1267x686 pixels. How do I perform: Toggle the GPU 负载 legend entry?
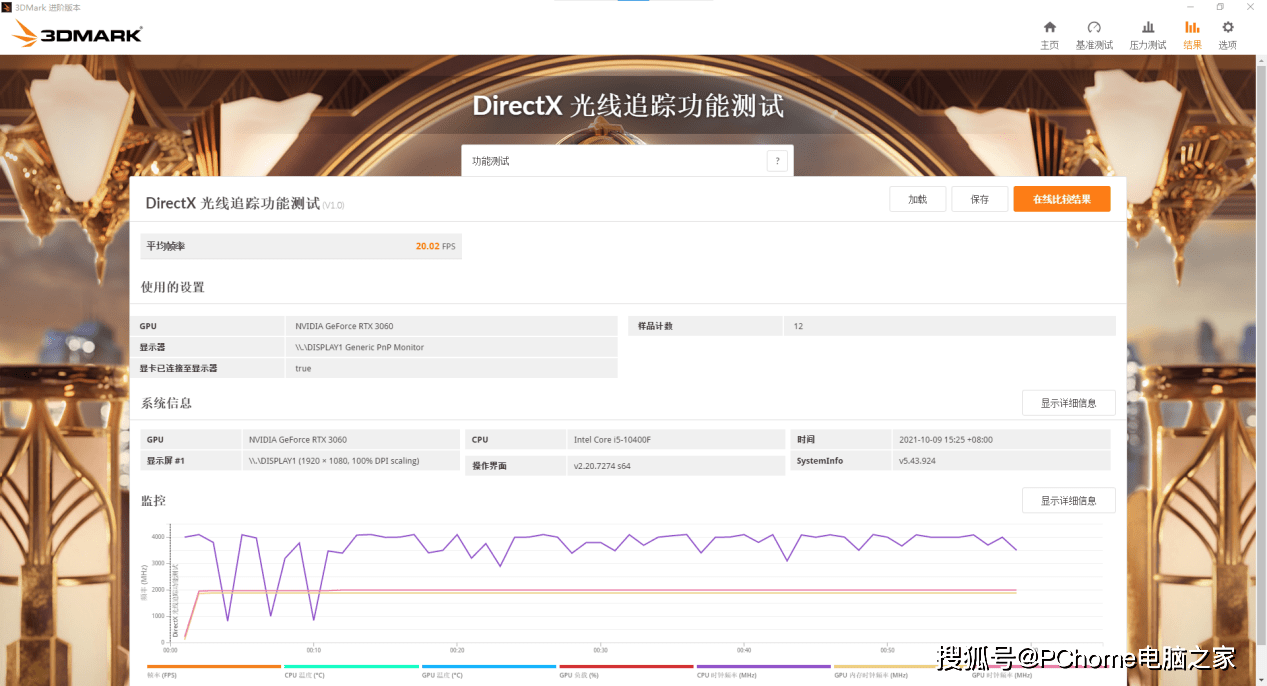click(x=580, y=675)
